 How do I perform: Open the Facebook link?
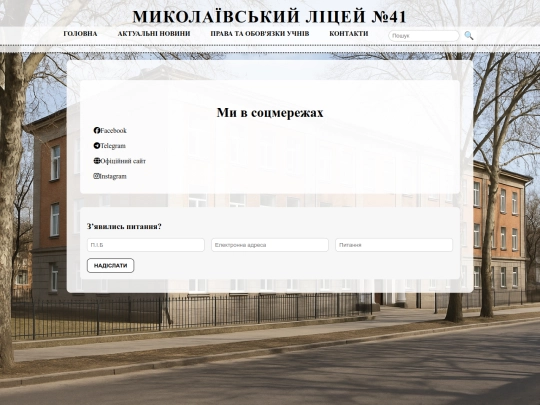click(x=114, y=131)
